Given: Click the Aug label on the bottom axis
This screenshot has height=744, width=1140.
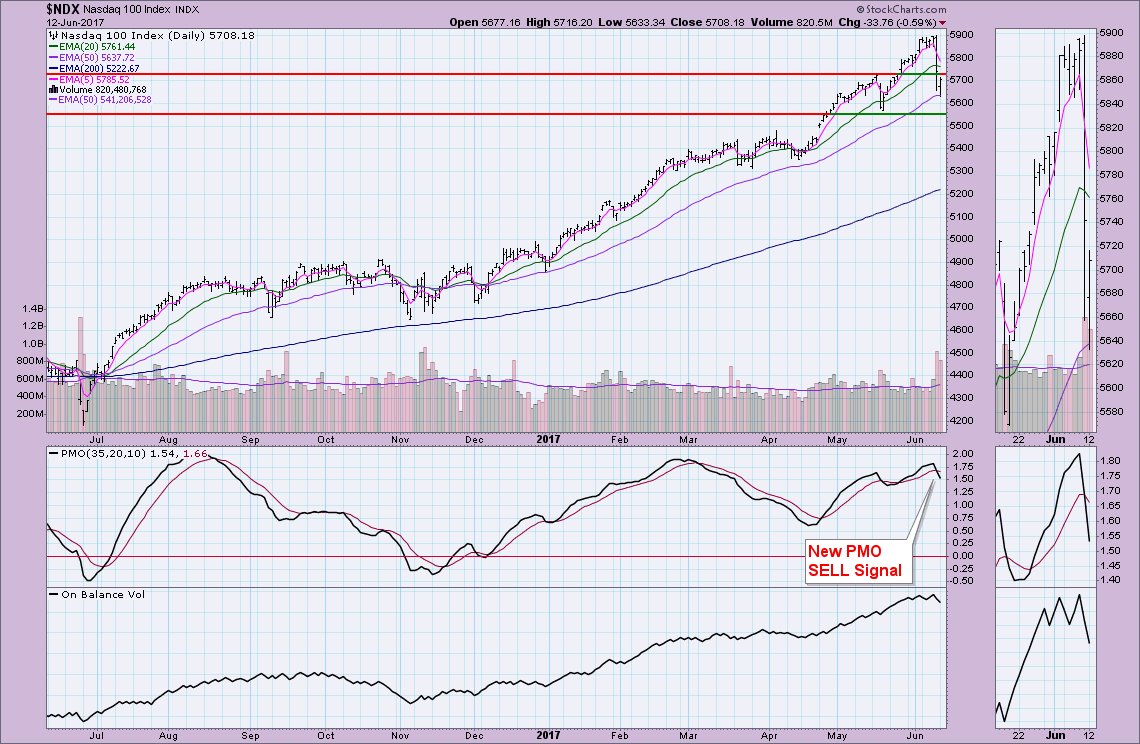Looking at the screenshot, I should (168, 735).
